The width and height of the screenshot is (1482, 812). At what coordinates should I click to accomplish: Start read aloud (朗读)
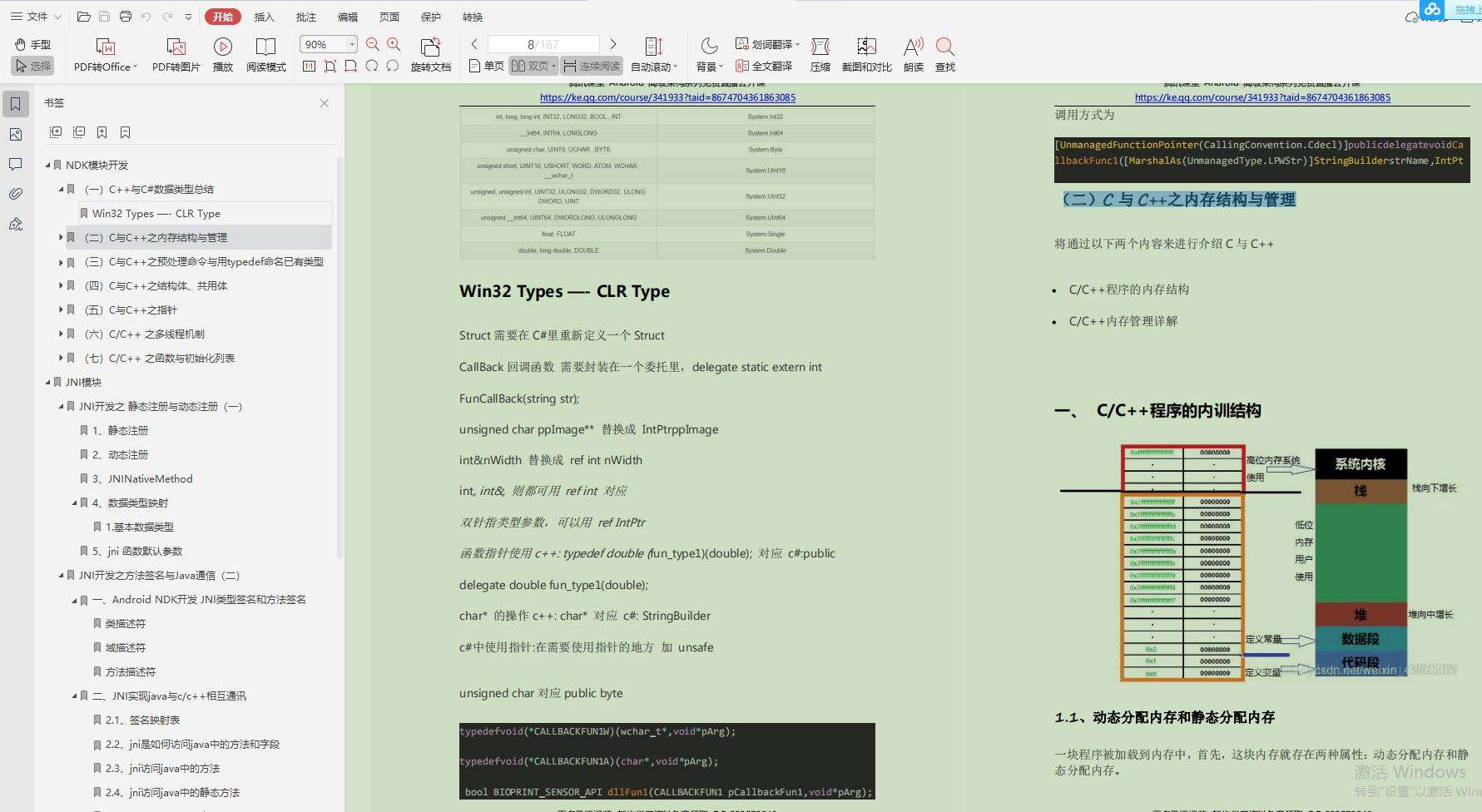914,56
